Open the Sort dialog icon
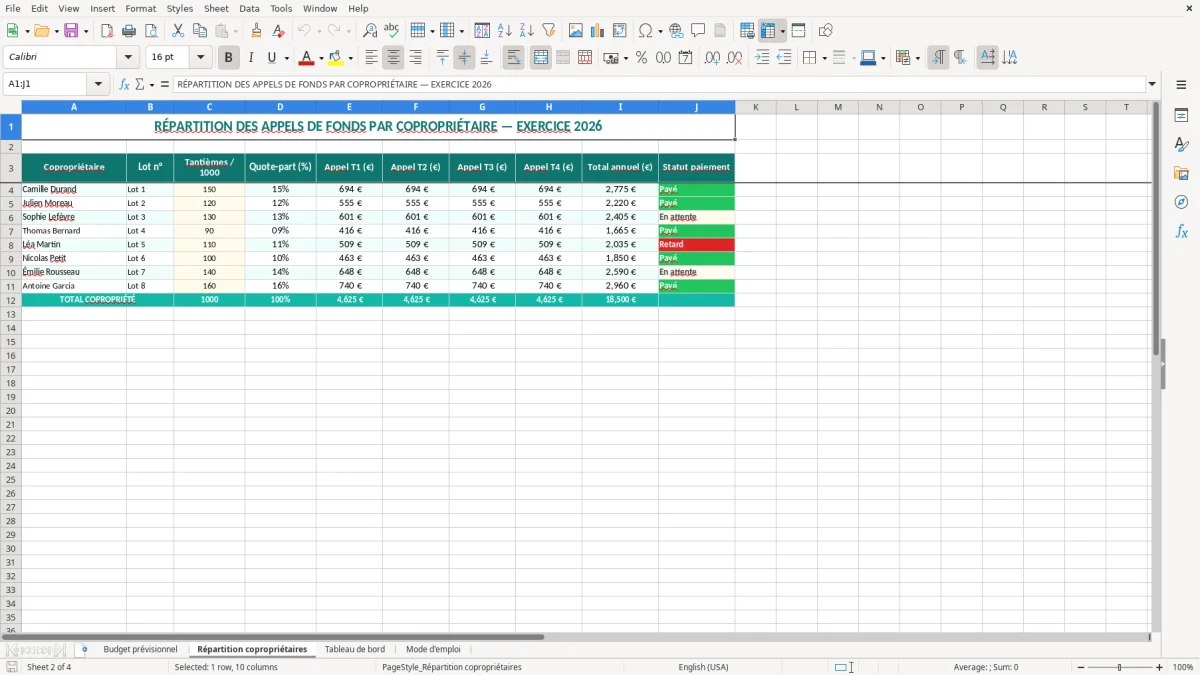 482,31
